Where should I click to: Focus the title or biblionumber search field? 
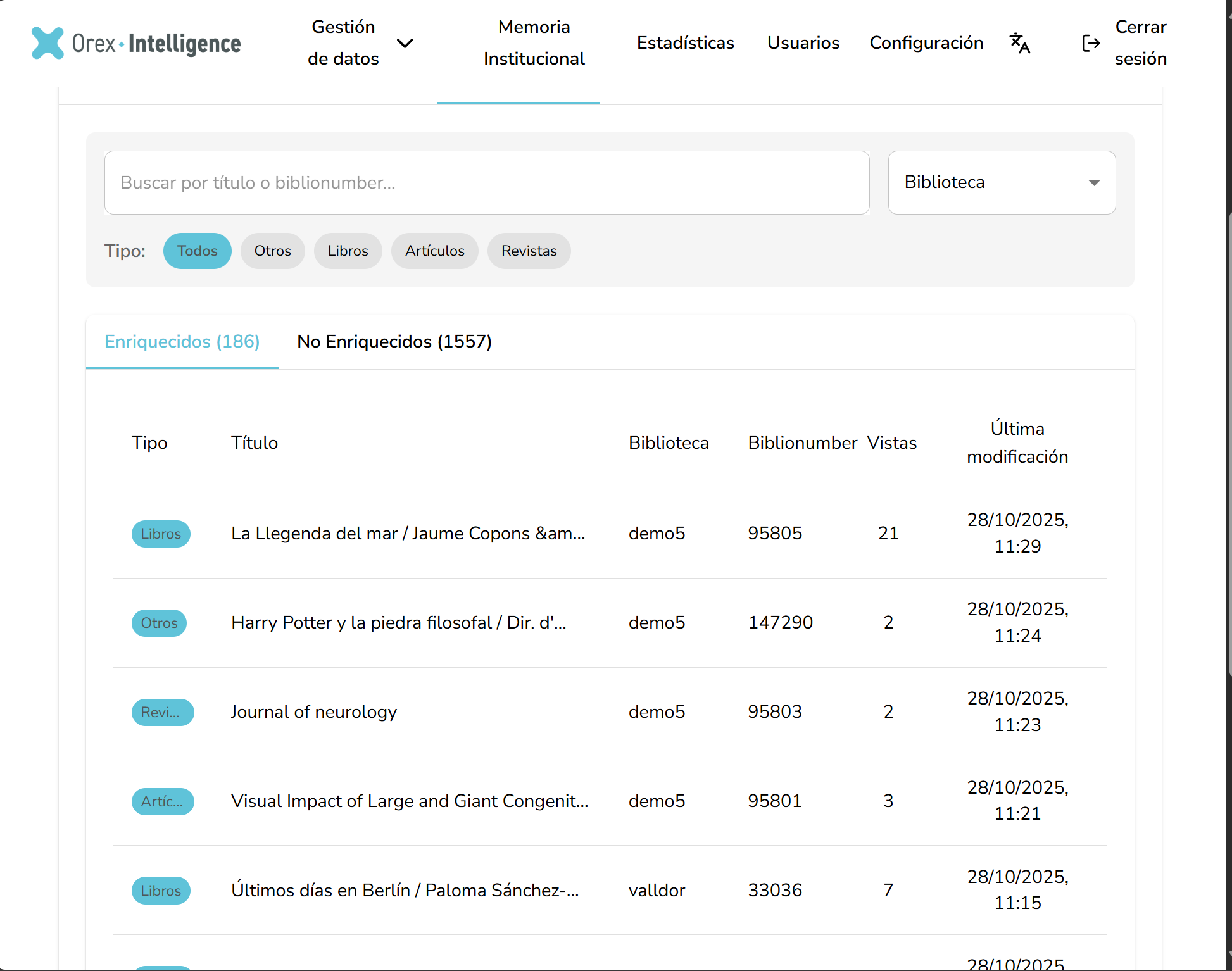click(486, 182)
